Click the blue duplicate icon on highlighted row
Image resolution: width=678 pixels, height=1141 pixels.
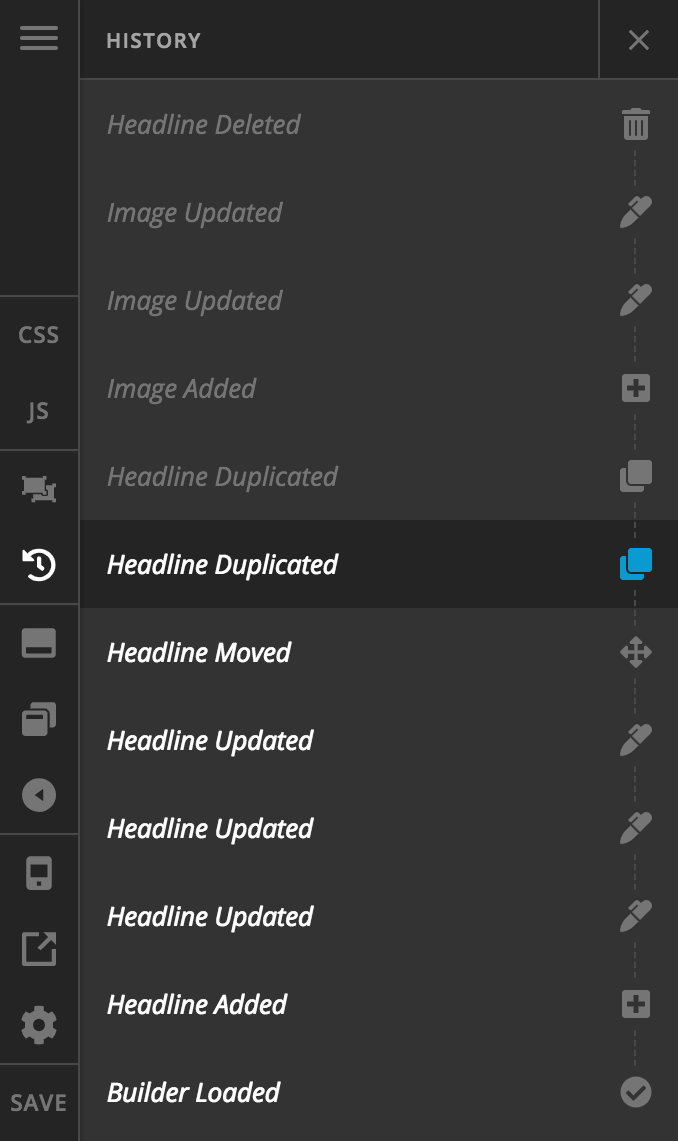[636, 564]
